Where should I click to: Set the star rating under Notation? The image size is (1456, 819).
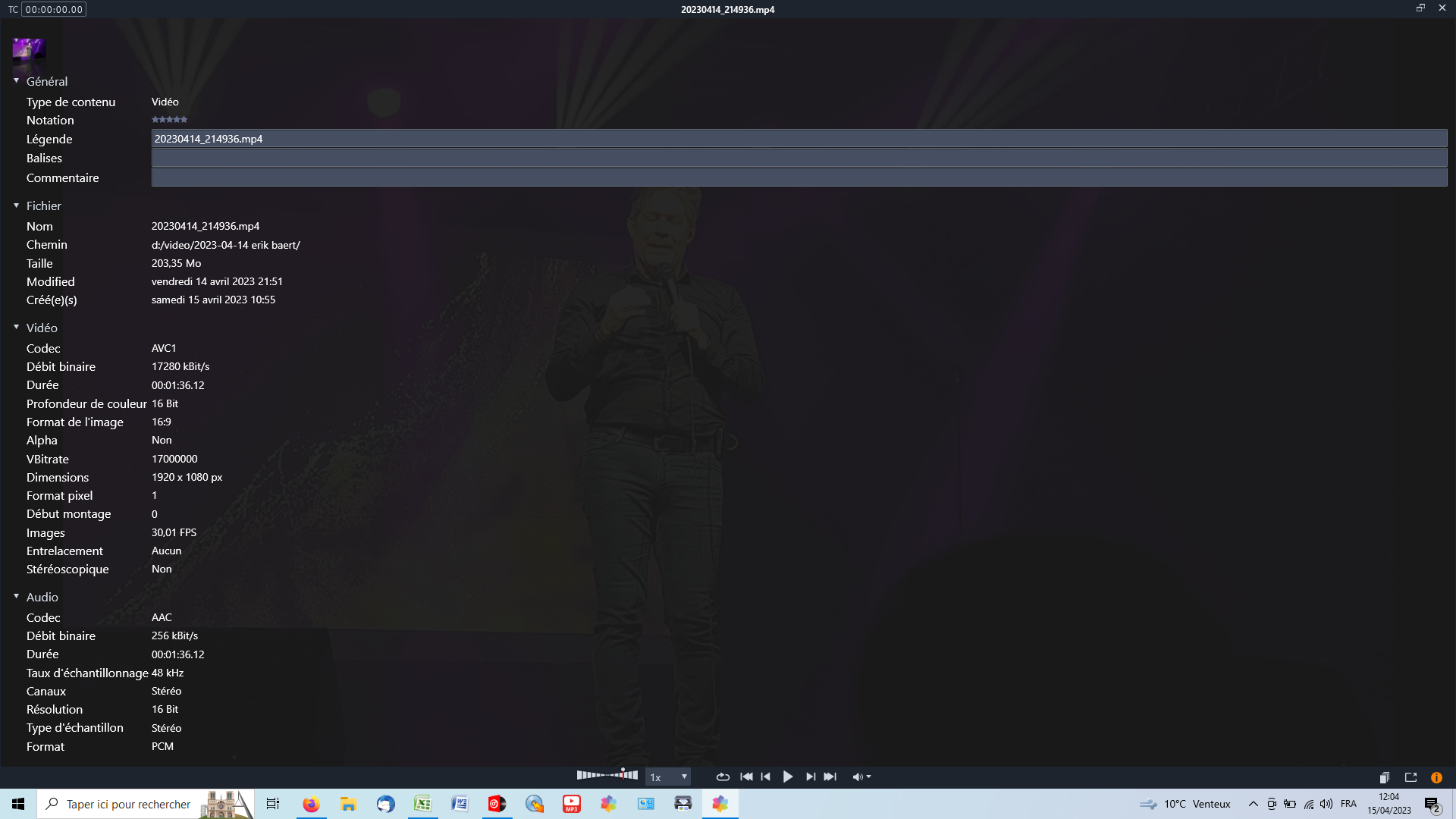[x=169, y=120]
